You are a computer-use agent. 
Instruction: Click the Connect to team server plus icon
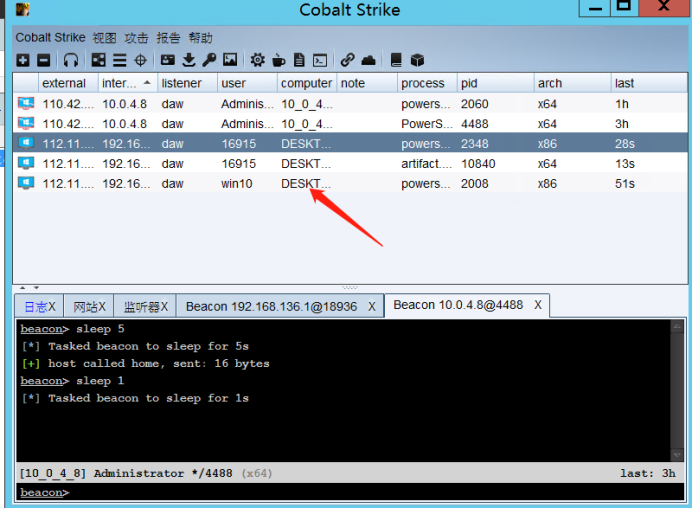pos(23,60)
